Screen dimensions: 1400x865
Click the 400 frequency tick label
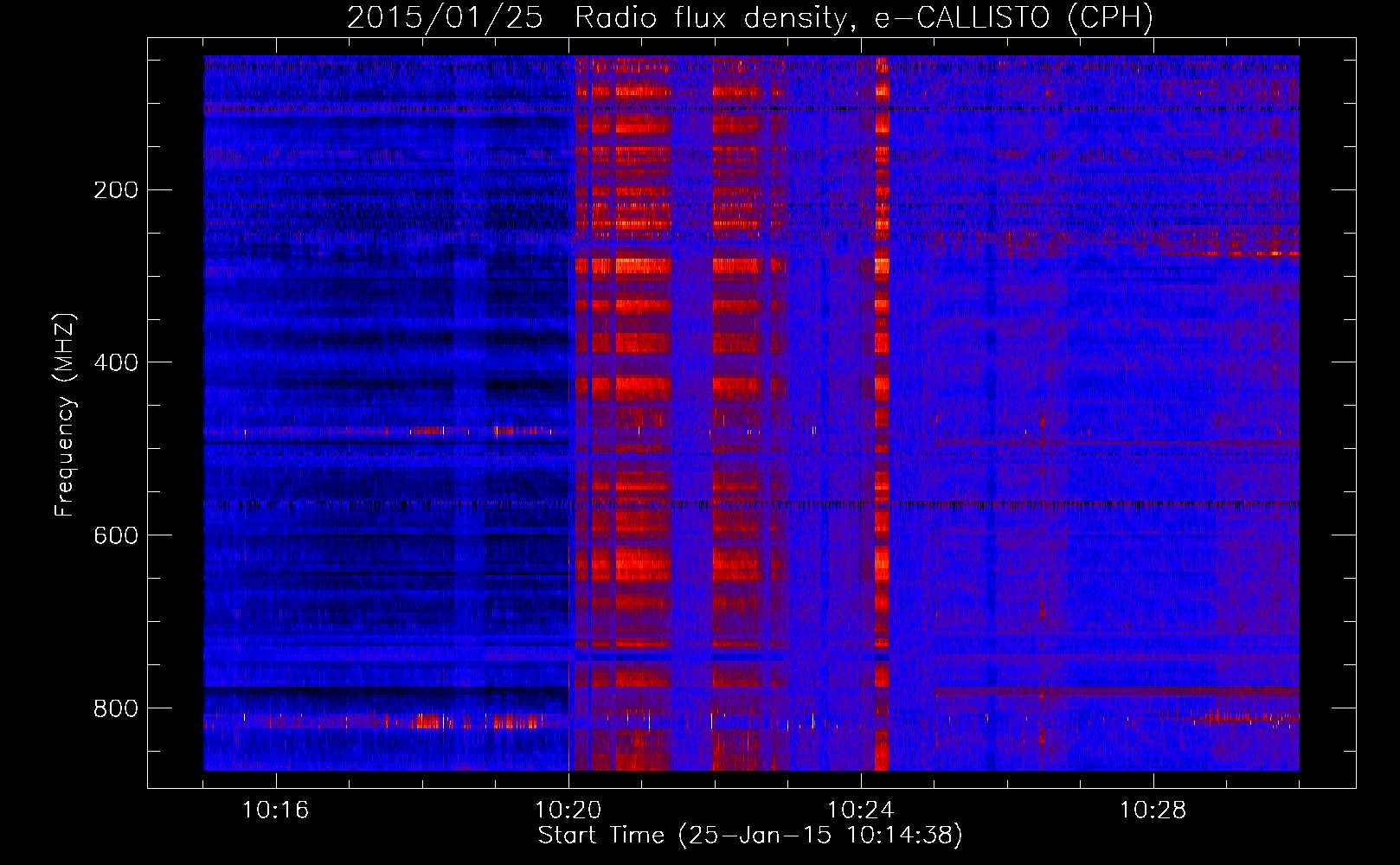click(x=116, y=362)
